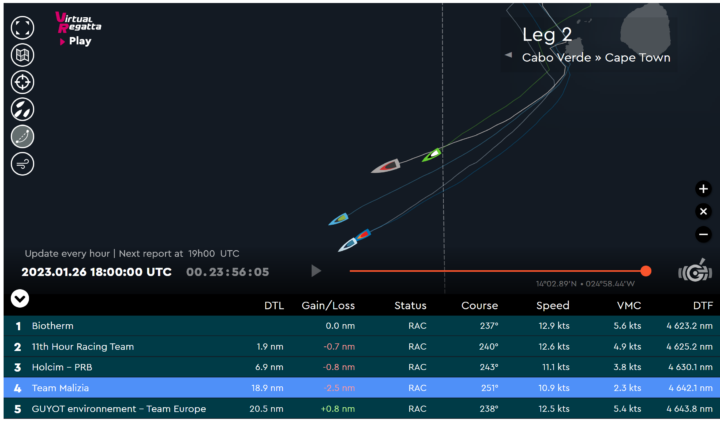Toggle the wind display icon
Viewport: 720px width, 424px height.
coord(22,164)
